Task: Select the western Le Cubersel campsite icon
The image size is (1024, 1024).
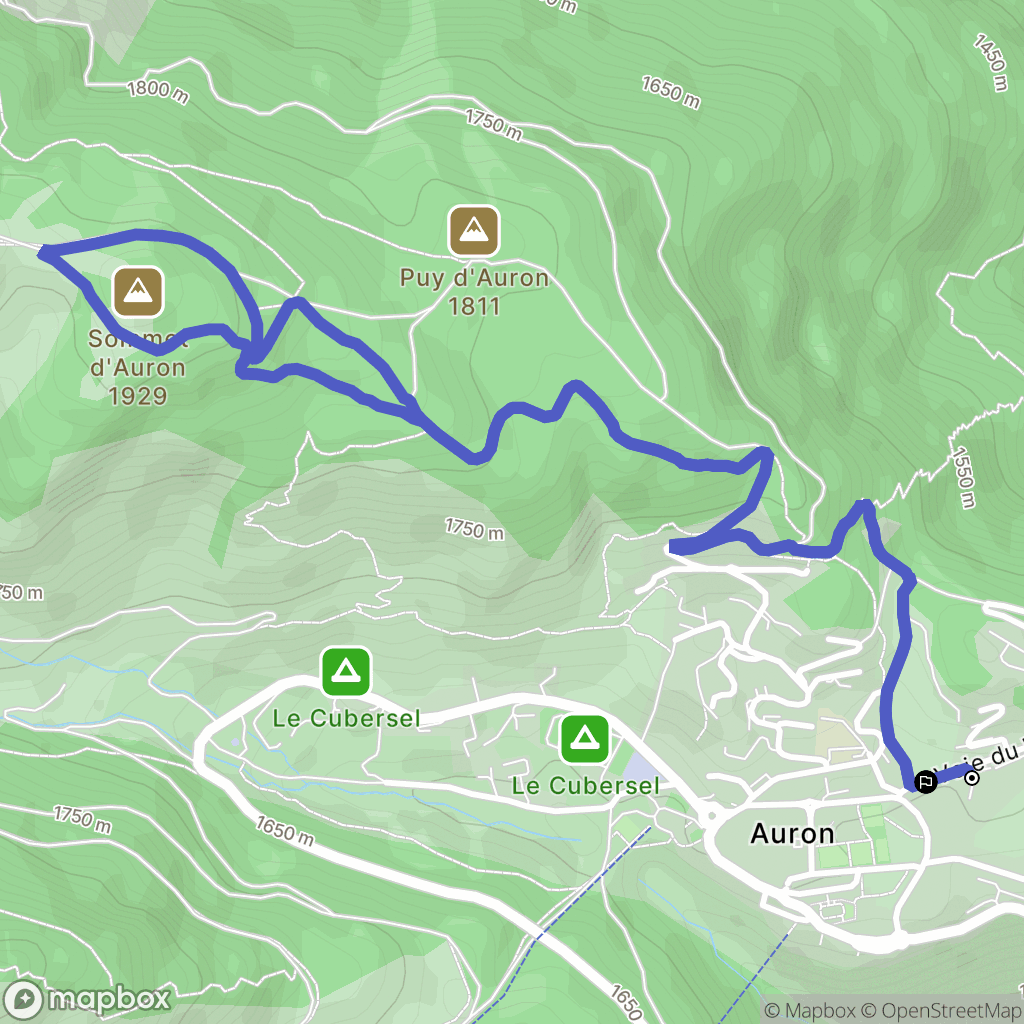Action: 346,671
